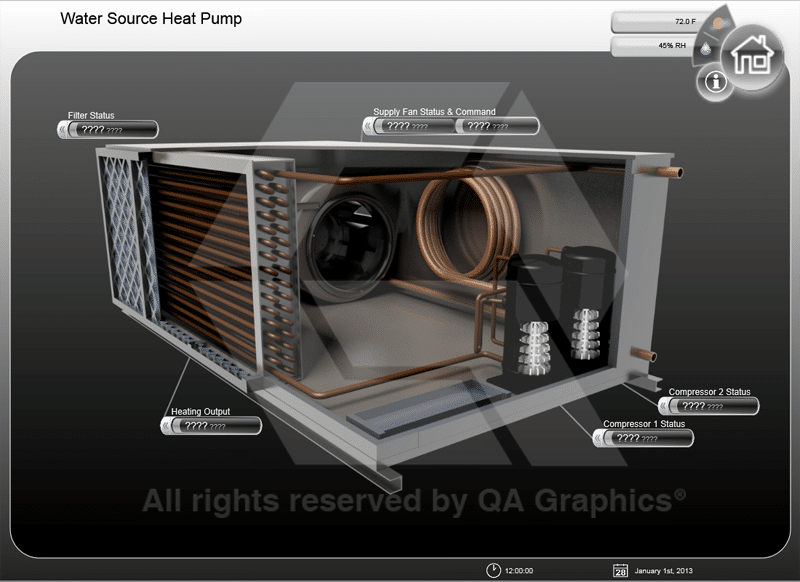Select the 45% RH humidity readout
This screenshot has width=800, height=582.
click(671, 45)
